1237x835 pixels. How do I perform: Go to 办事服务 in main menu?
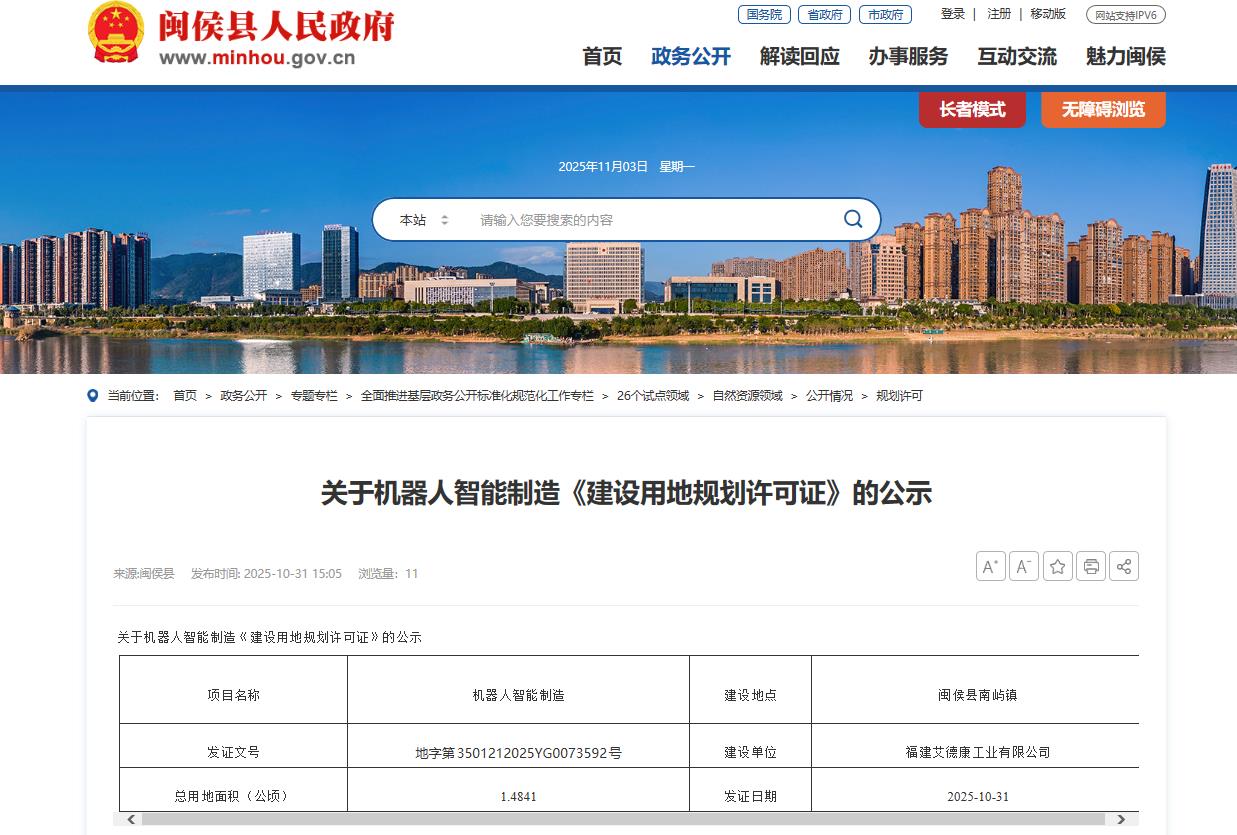(x=907, y=57)
